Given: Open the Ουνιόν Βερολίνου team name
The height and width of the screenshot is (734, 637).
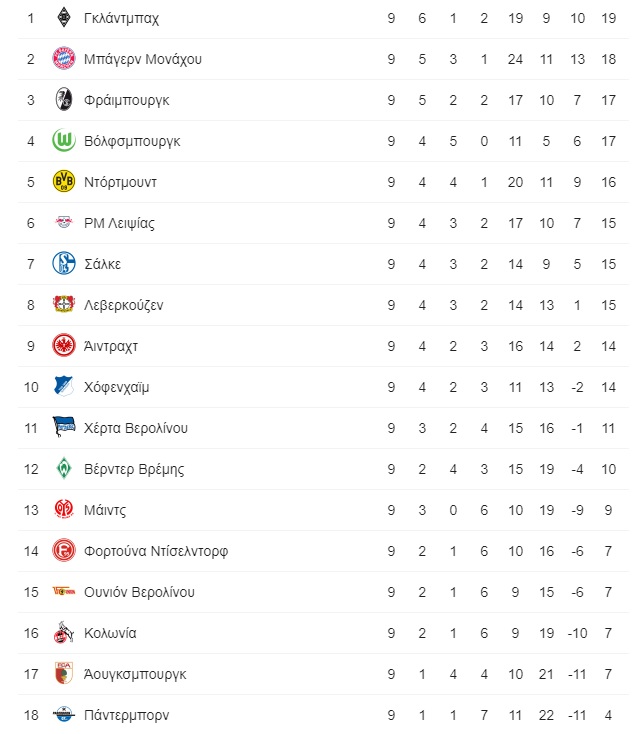Looking at the screenshot, I should (x=139, y=592).
